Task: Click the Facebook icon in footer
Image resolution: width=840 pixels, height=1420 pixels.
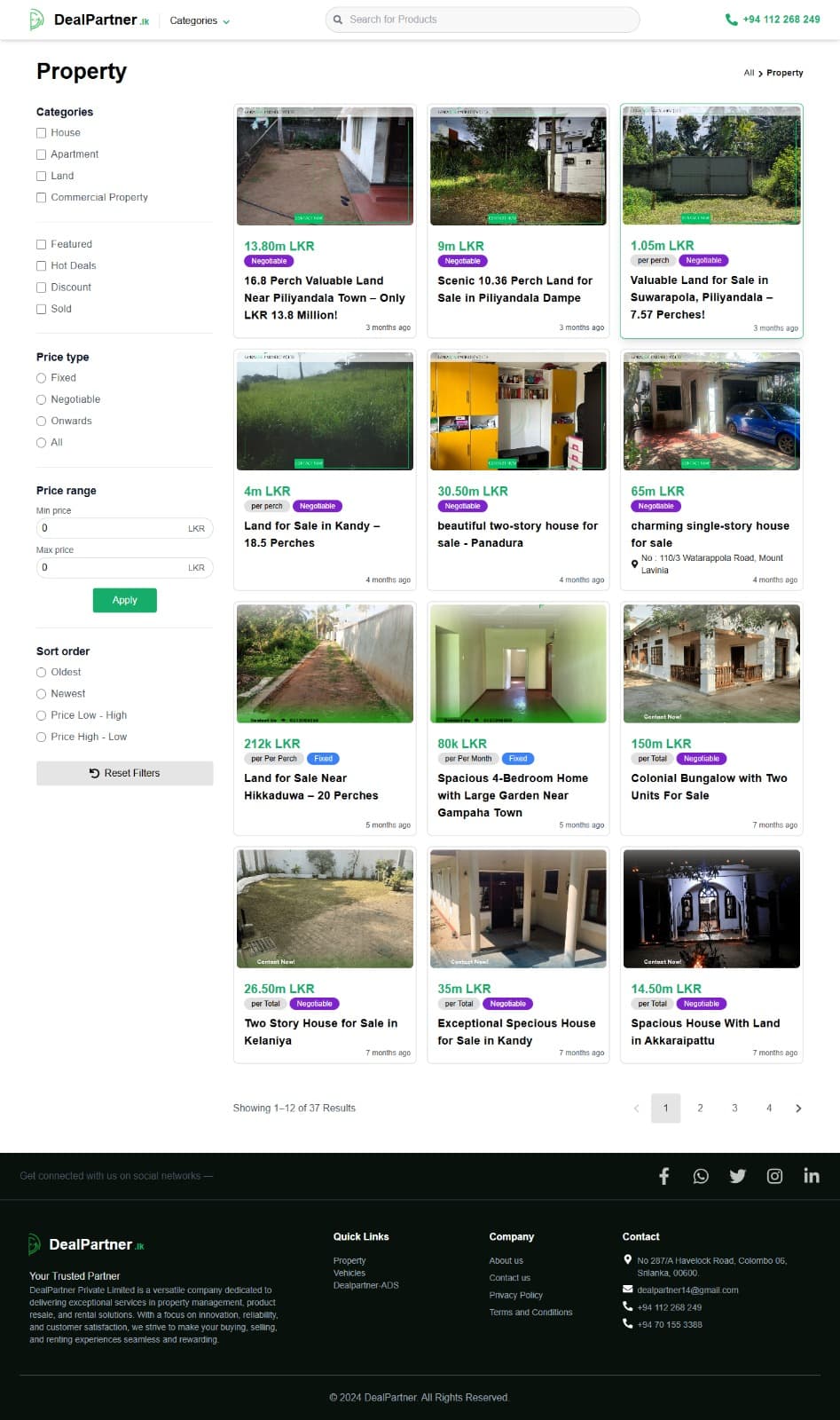Action: click(663, 1176)
